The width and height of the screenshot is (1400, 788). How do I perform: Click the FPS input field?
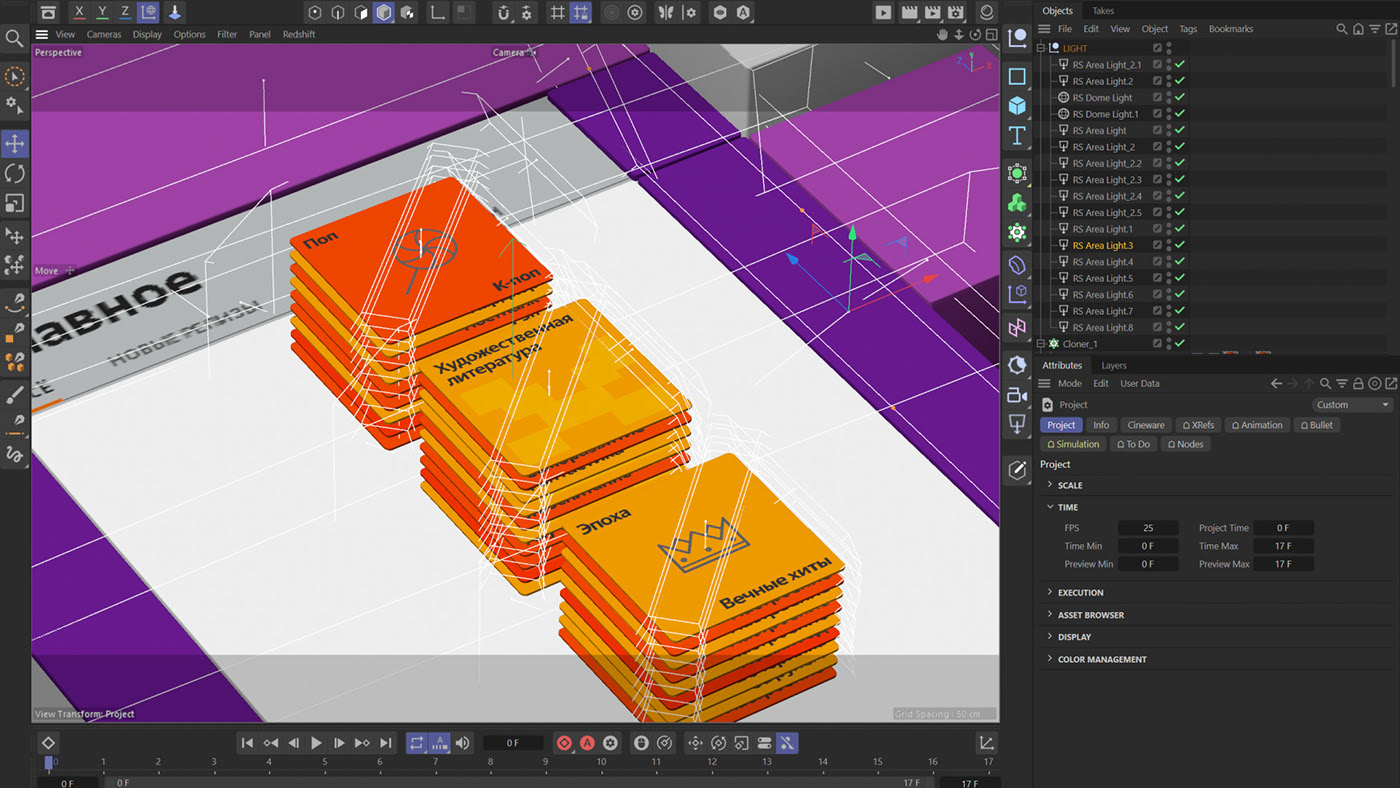point(1148,528)
